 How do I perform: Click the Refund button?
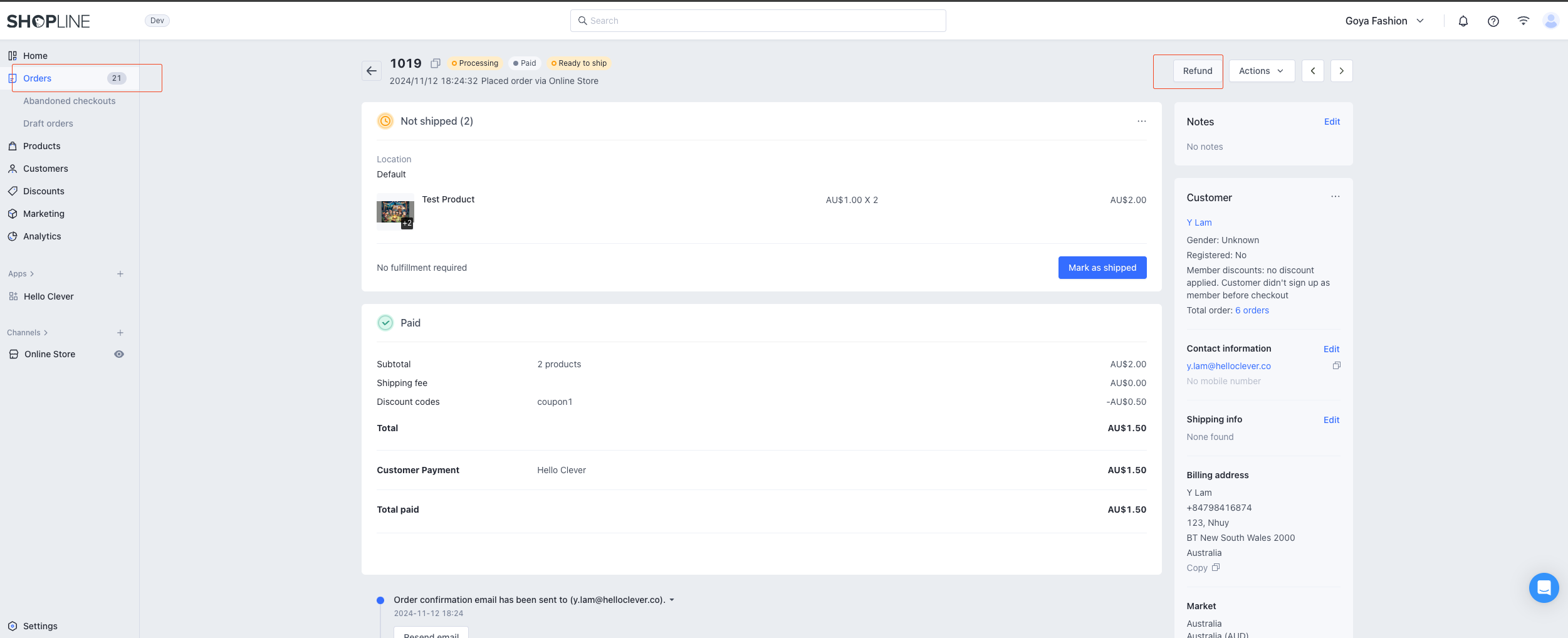(x=1197, y=71)
